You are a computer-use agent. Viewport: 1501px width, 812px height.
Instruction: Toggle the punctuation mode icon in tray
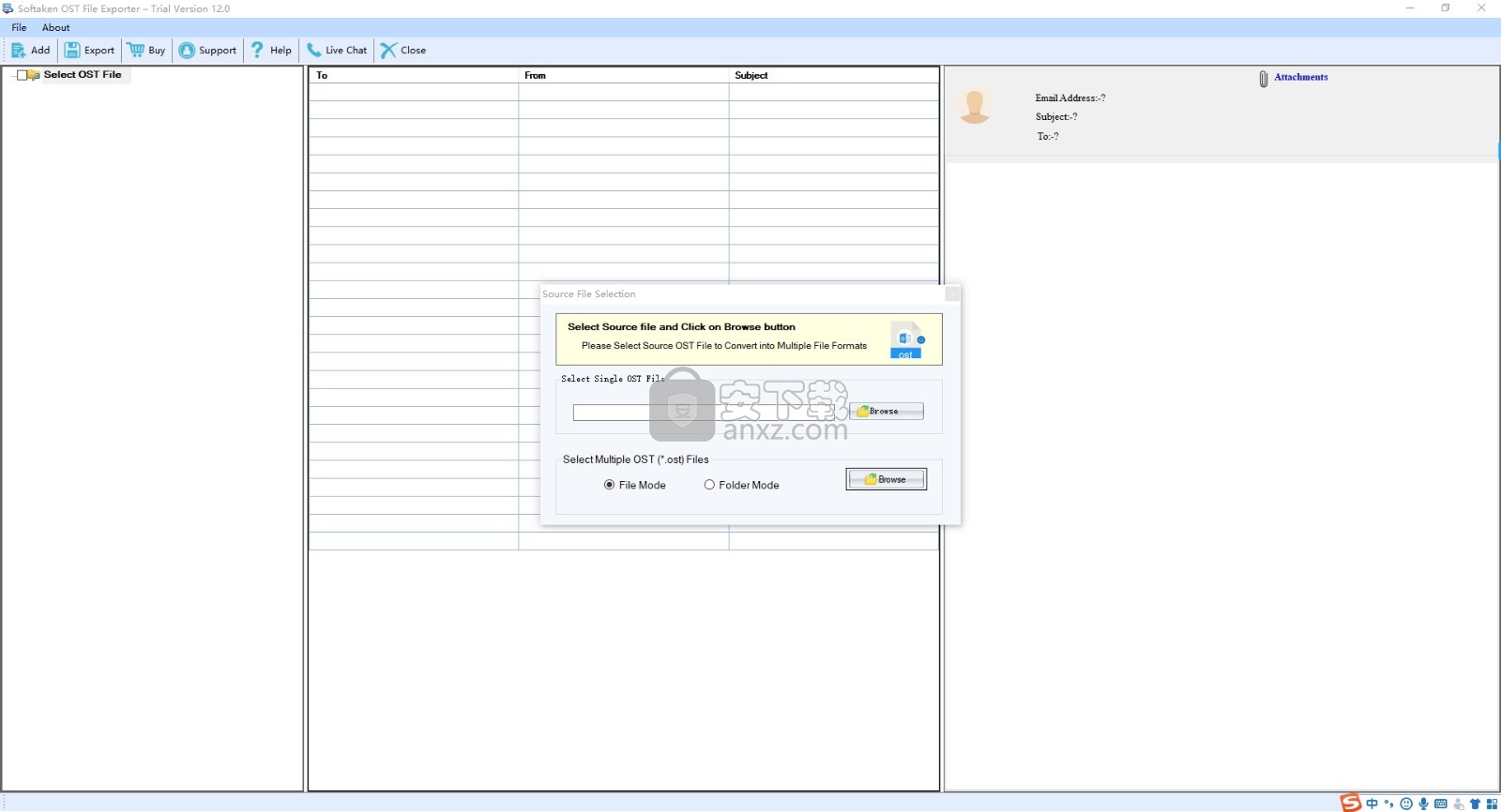coord(1389,804)
